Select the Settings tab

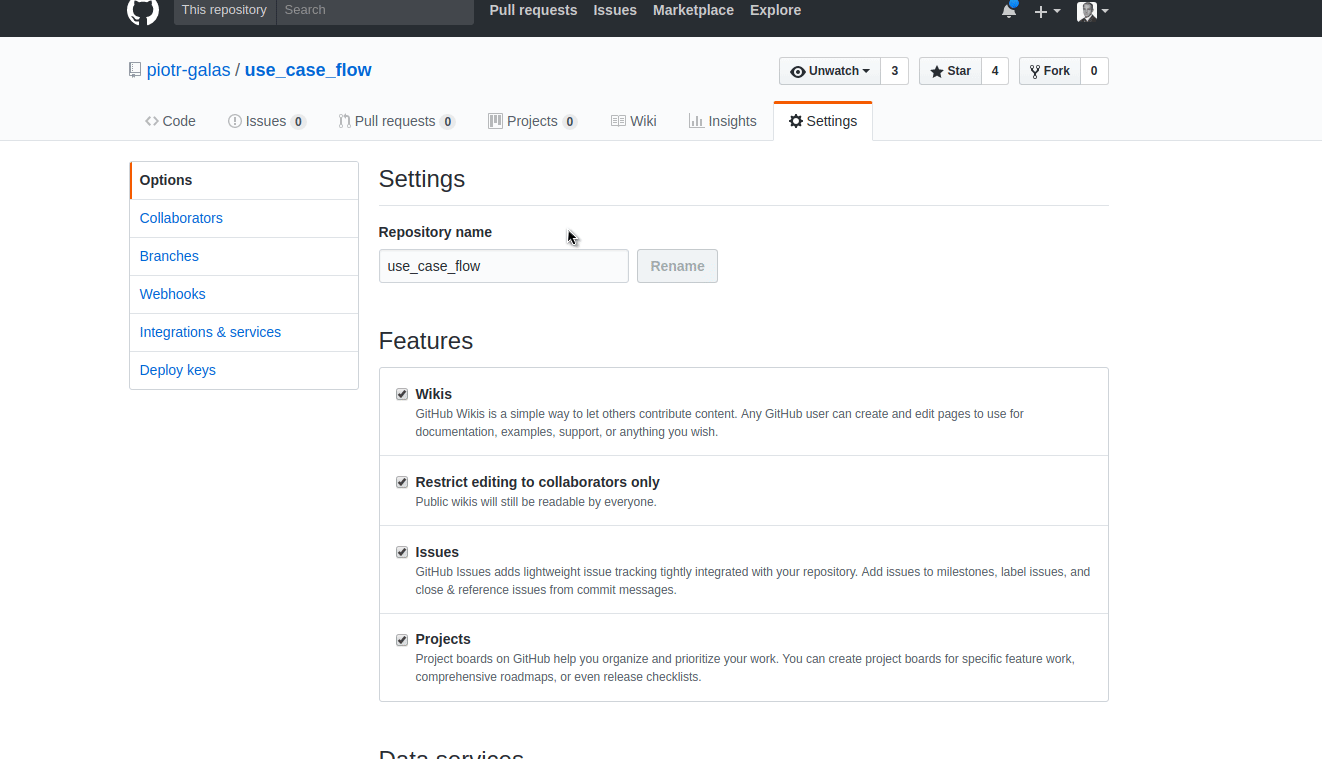click(x=823, y=121)
